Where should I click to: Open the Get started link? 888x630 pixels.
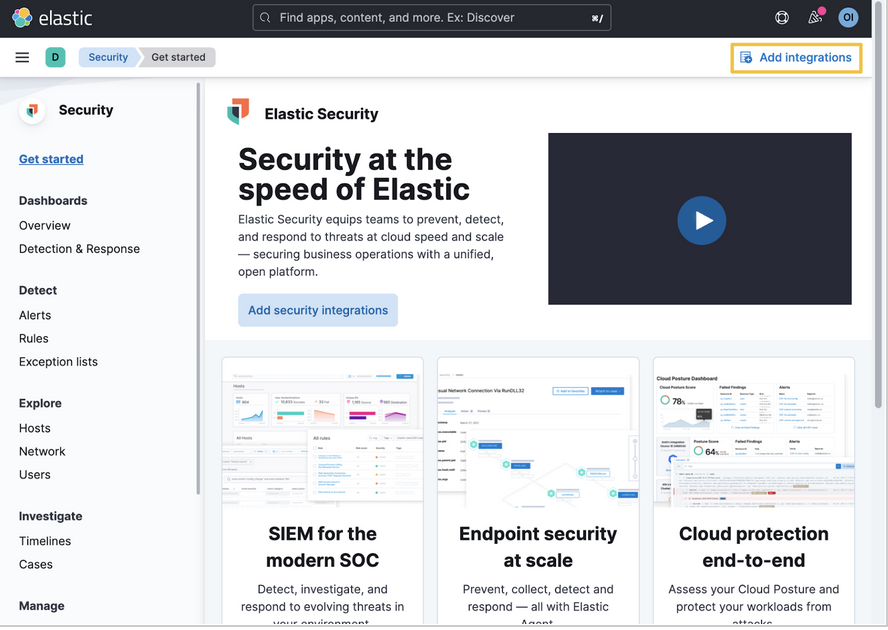[51, 158]
